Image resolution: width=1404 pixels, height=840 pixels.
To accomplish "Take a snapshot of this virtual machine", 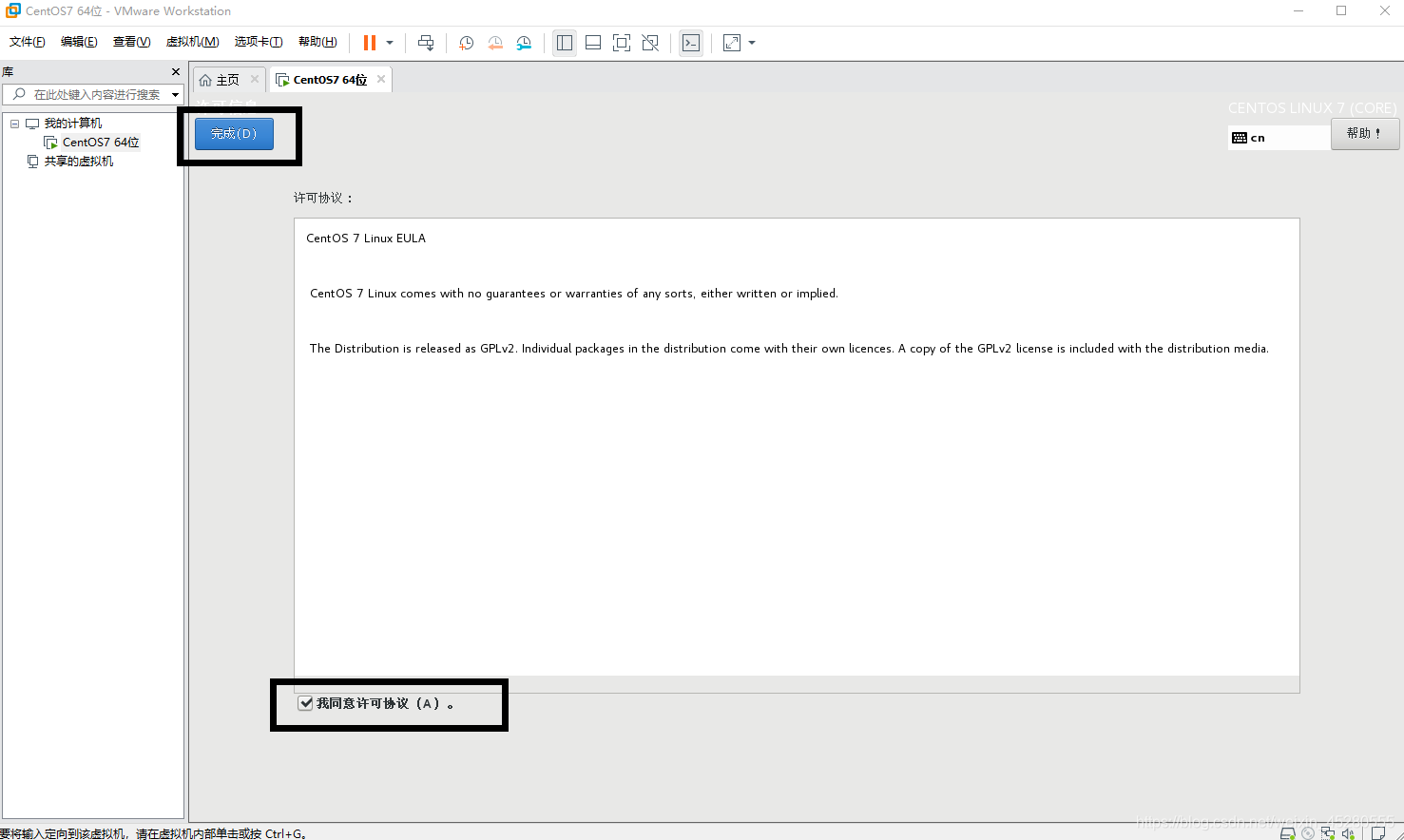I will [x=466, y=43].
